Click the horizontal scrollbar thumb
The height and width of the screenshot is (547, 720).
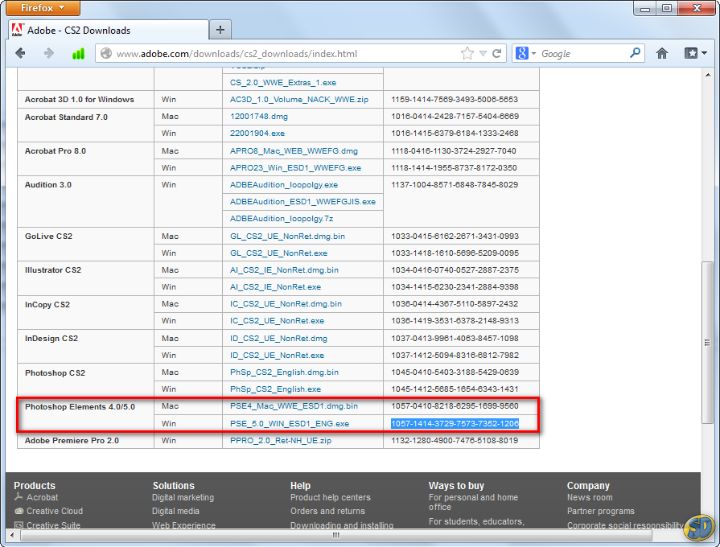336,536
